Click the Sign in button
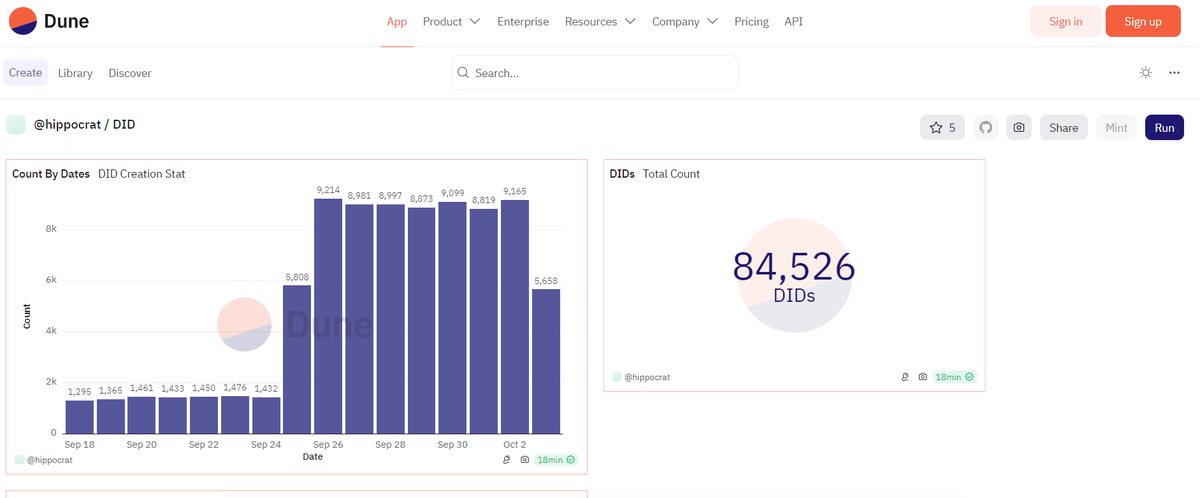 (1066, 21)
